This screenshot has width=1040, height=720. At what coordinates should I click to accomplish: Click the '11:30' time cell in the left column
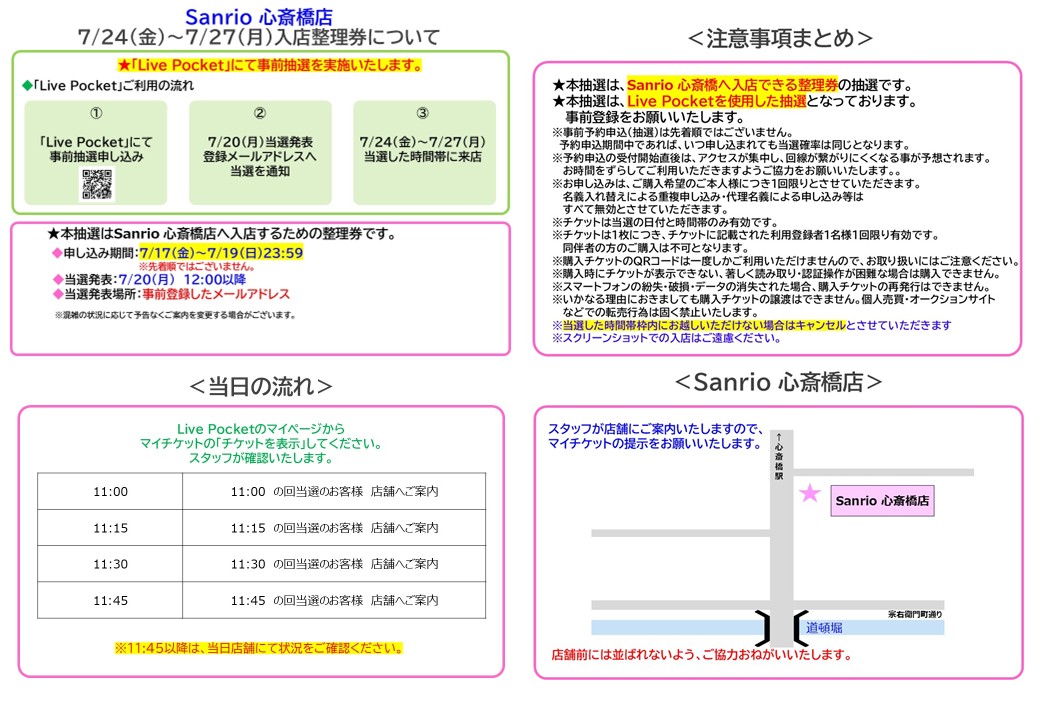pyautogui.click(x=110, y=564)
